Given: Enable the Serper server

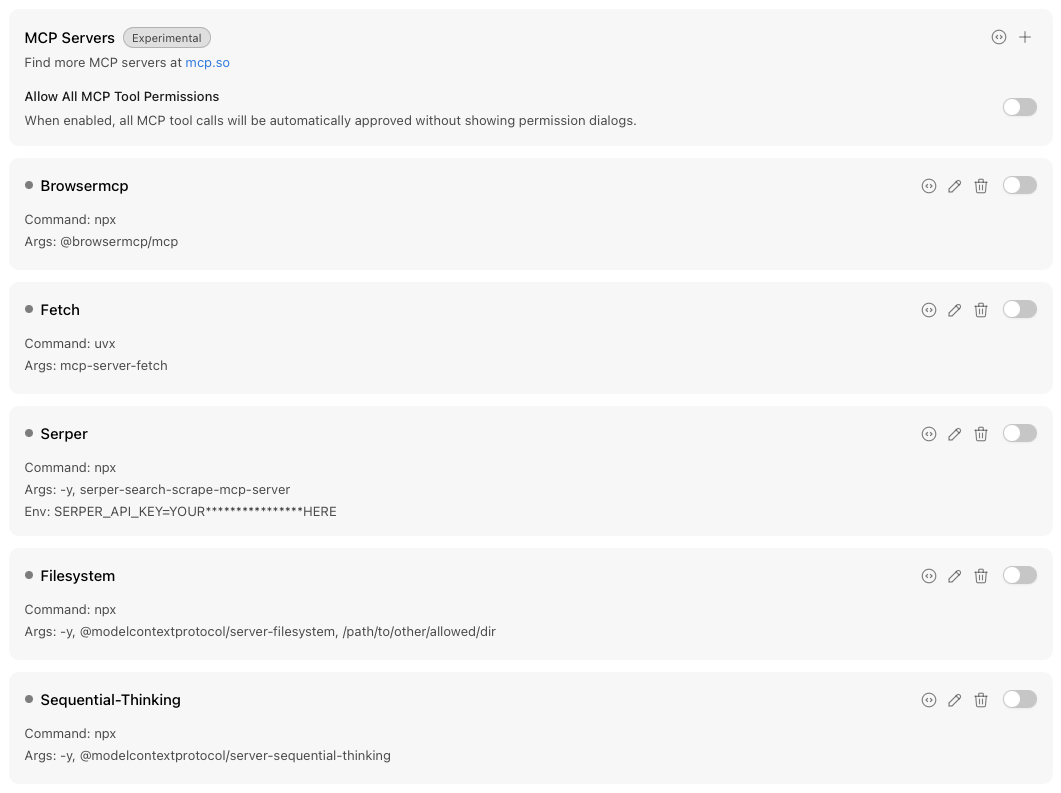Looking at the screenshot, I should click(x=1019, y=433).
